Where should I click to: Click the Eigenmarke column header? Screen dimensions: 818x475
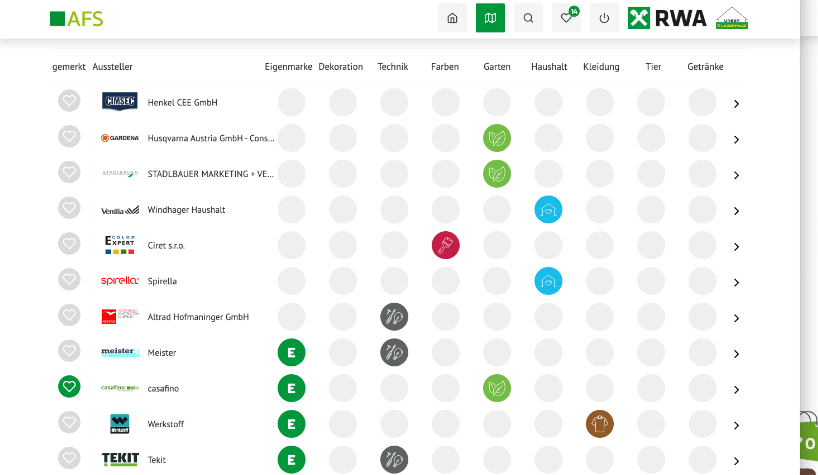coord(288,67)
